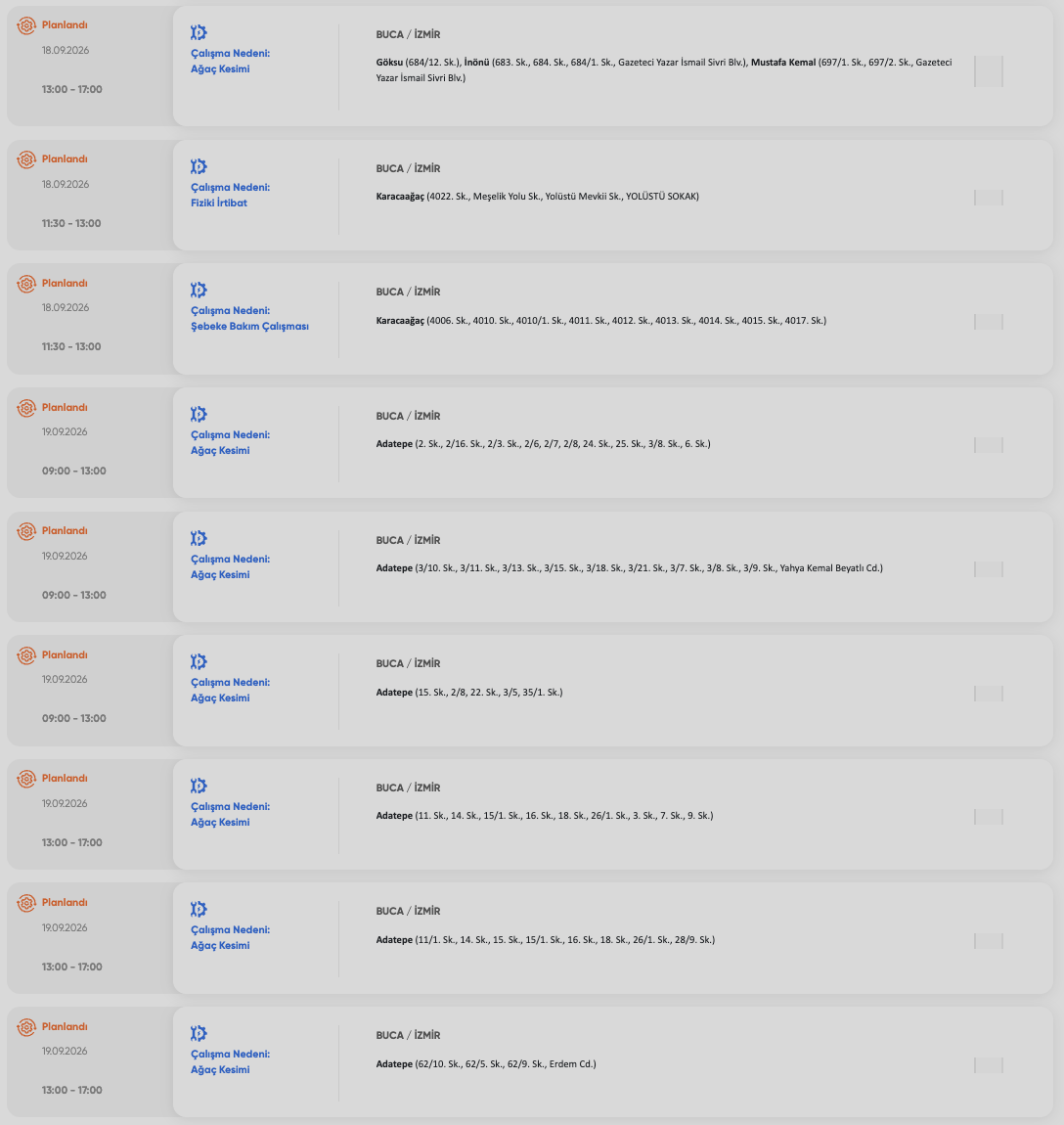Click the Planlandı status icon for Göksu outage
The height and width of the screenshot is (1125, 1064).
[x=26, y=25]
